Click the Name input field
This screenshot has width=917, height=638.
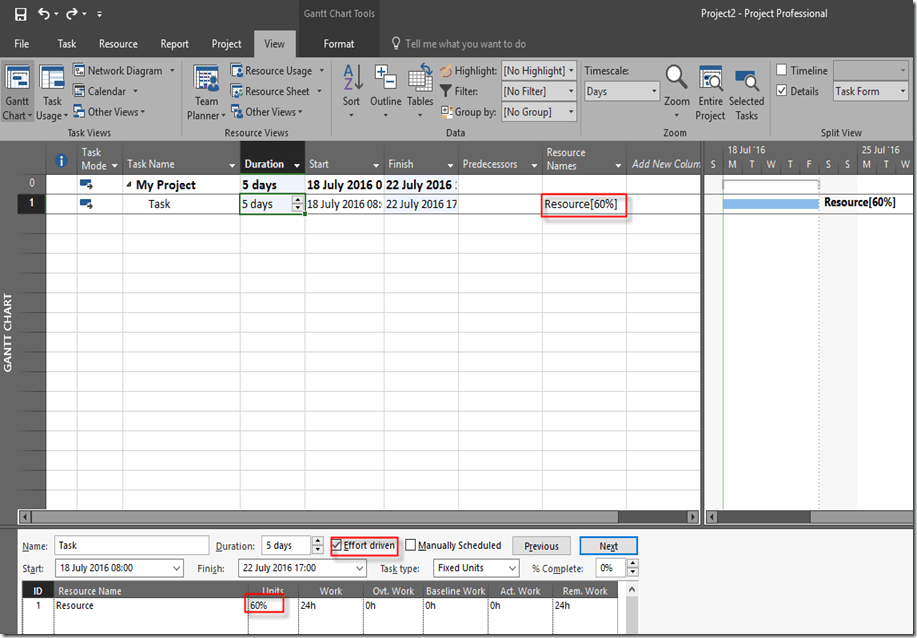130,546
